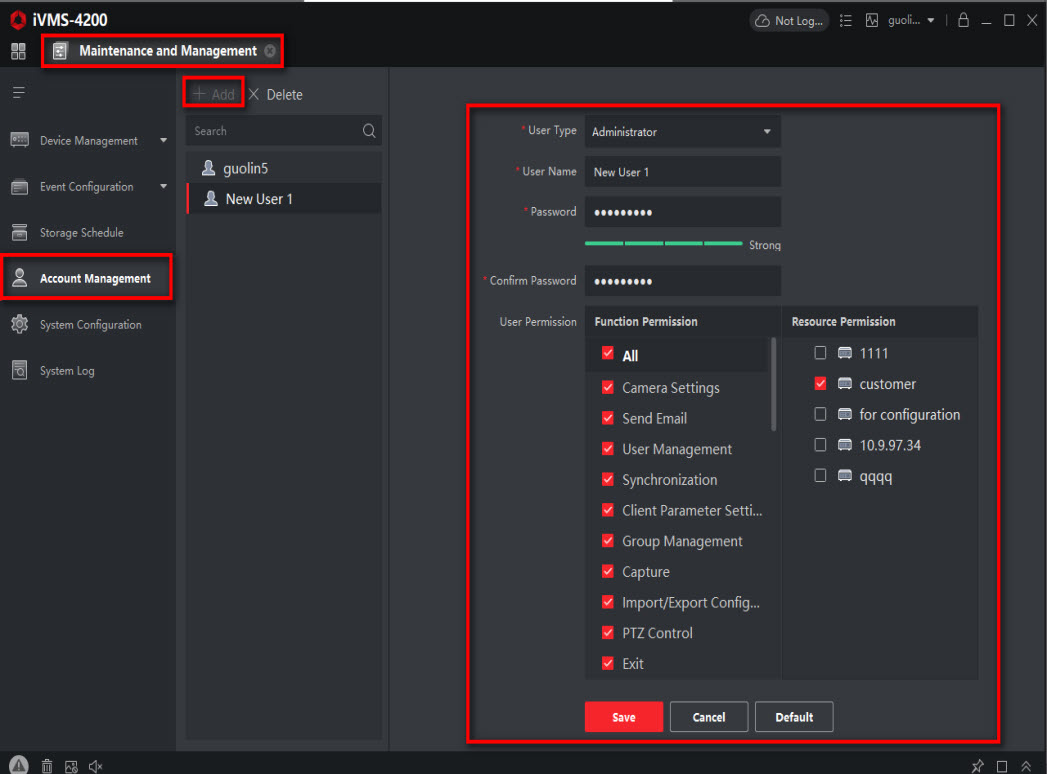Click the trash icon in bottom status bar
Viewport: 1047px width, 774px height.
point(47,766)
